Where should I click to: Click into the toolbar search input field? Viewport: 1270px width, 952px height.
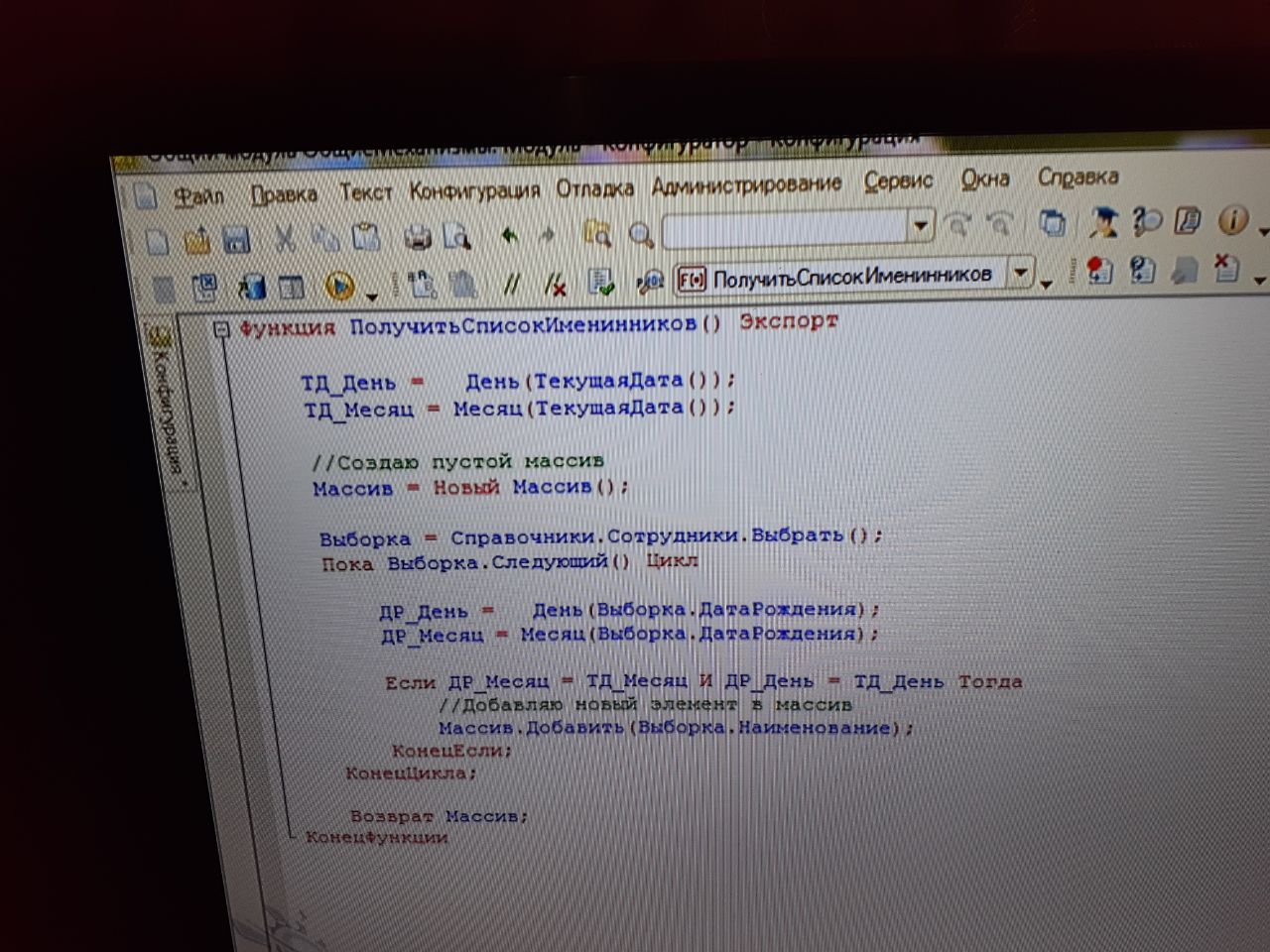[785, 230]
